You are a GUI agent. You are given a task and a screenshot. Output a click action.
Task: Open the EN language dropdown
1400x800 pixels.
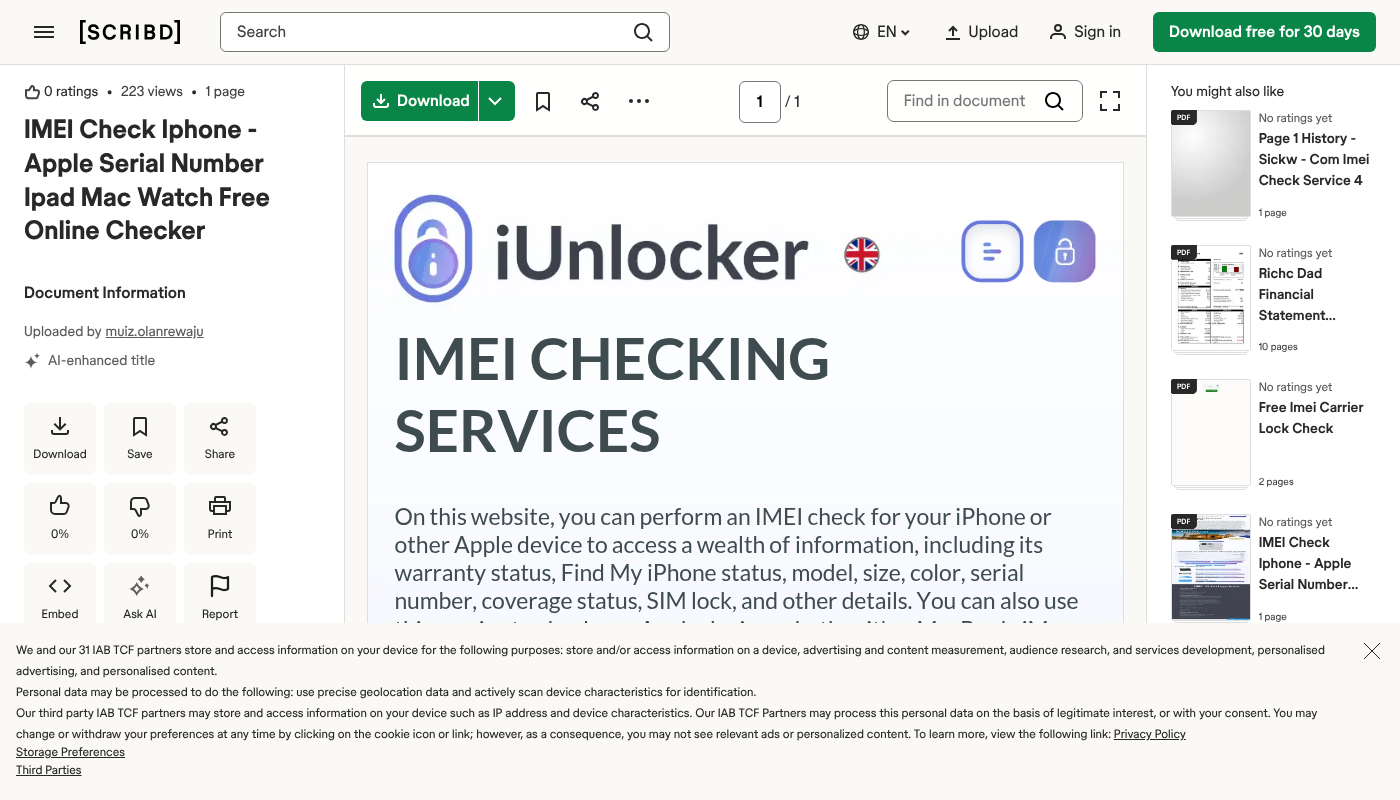tap(881, 32)
